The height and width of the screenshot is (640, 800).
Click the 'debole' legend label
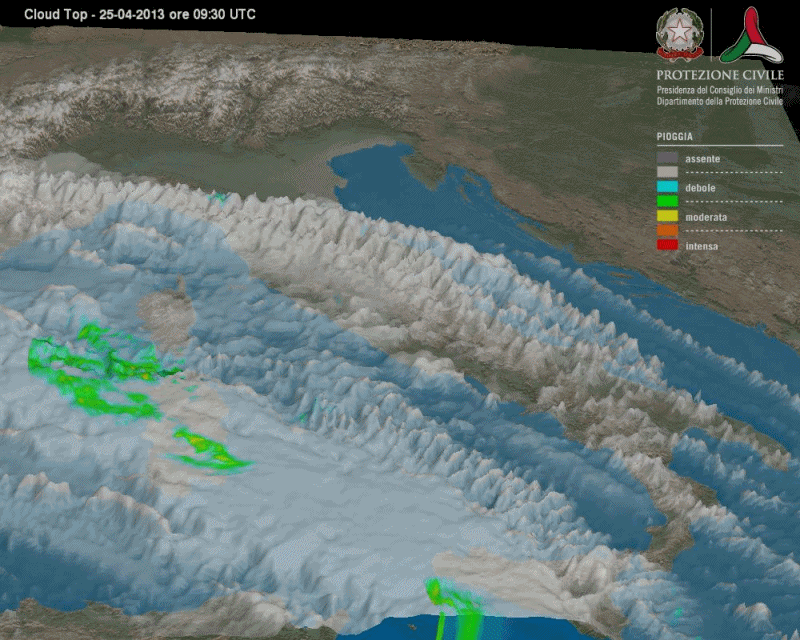click(x=700, y=188)
